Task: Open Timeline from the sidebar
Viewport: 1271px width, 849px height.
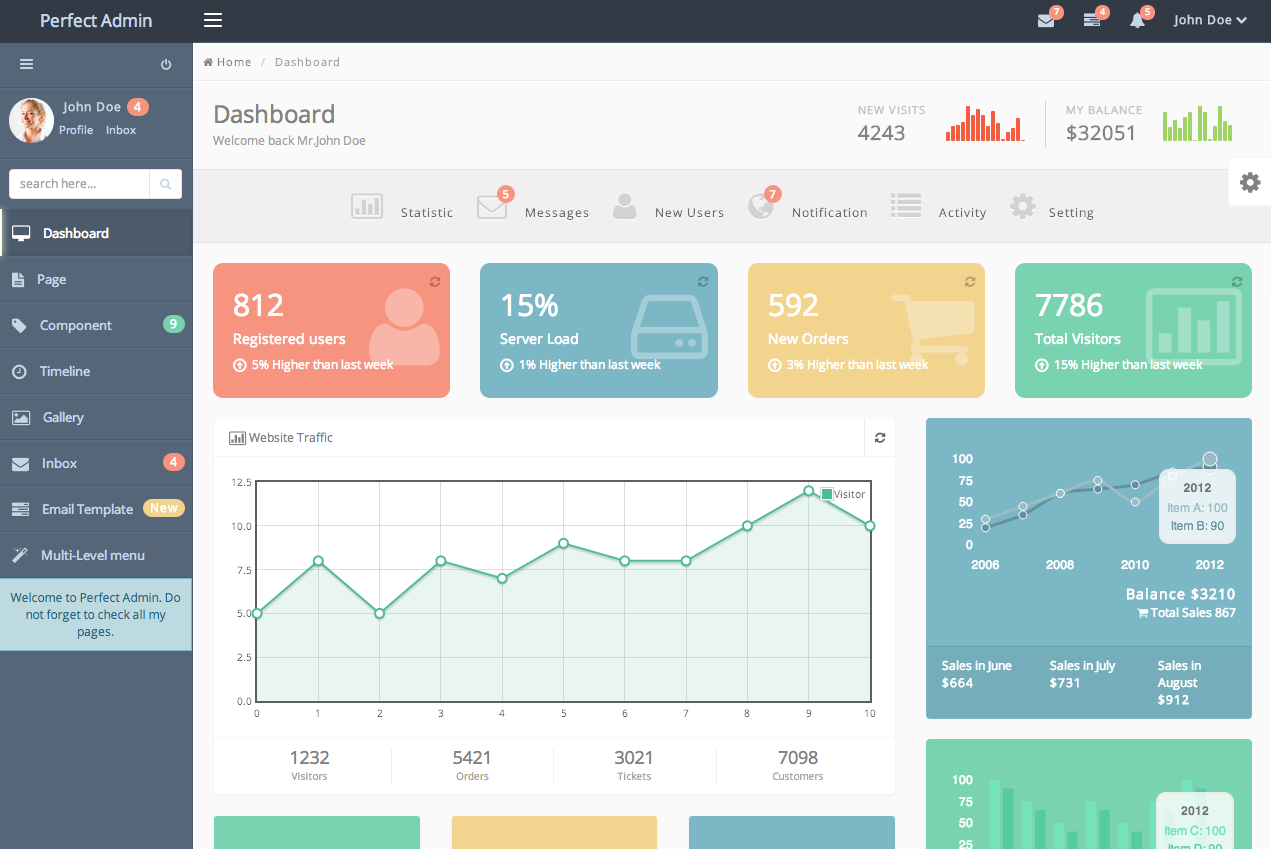Action: 65,371
